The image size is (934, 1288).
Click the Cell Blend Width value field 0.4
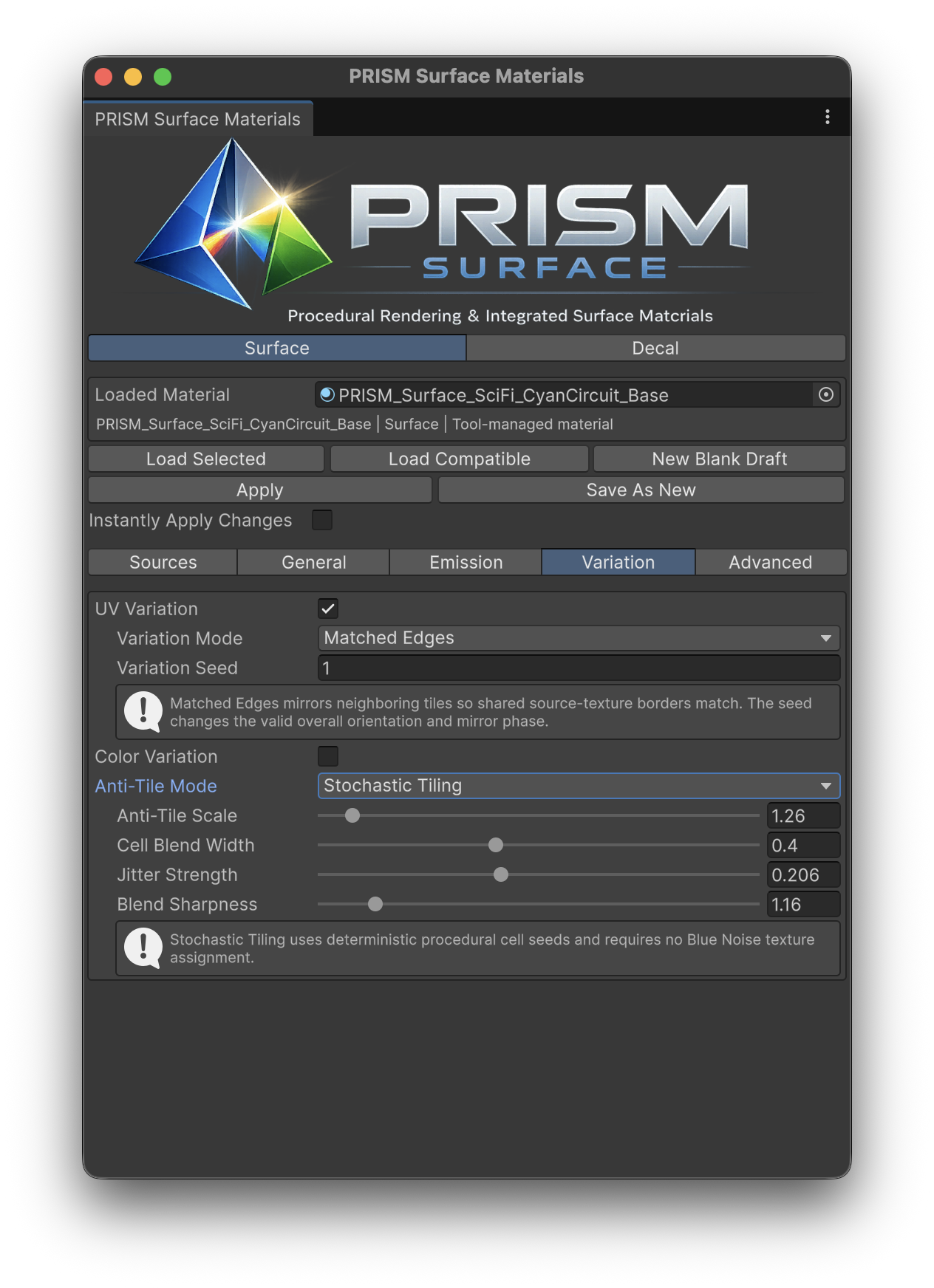(x=803, y=845)
